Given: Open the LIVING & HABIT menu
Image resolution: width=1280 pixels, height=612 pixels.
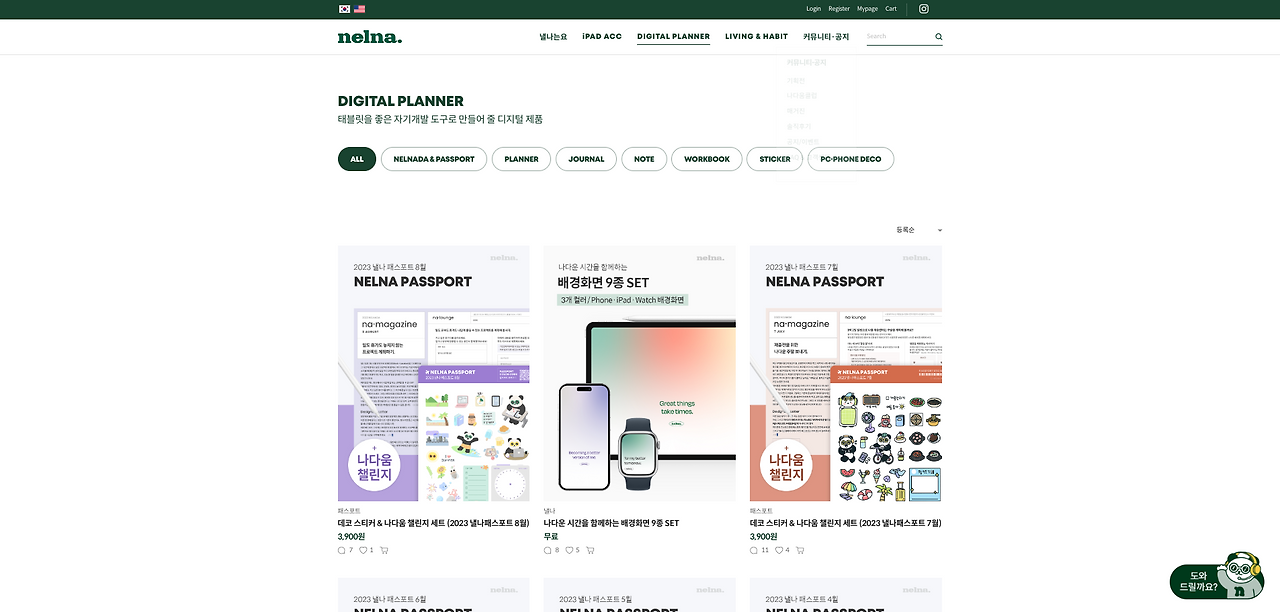Looking at the screenshot, I should point(757,37).
